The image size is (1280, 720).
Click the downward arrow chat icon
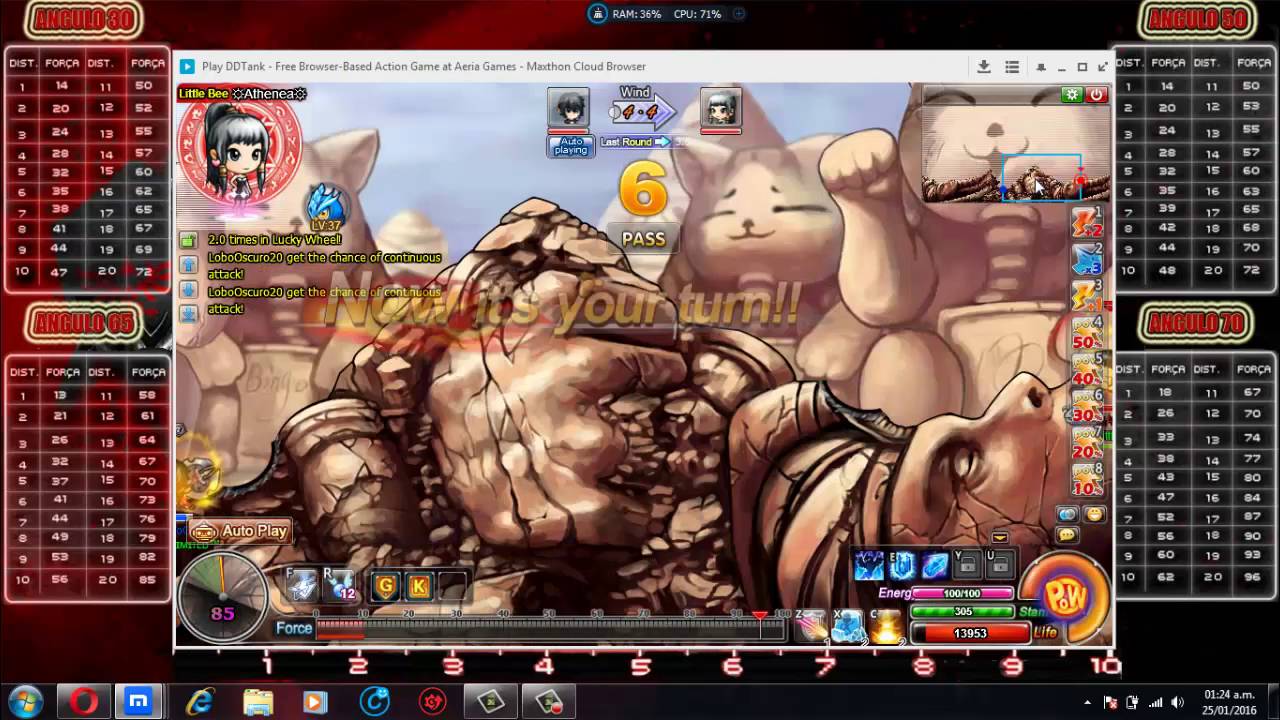click(x=188, y=289)
